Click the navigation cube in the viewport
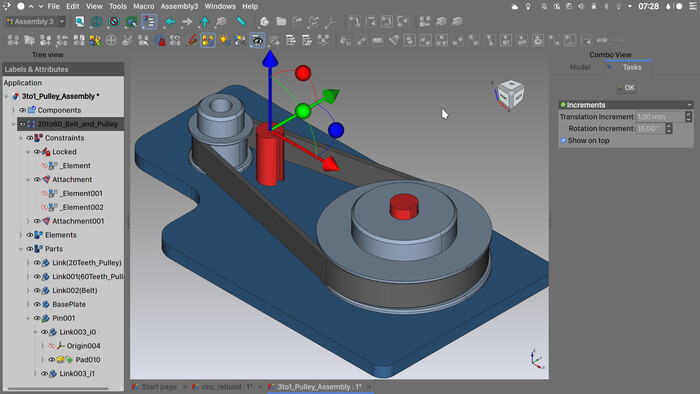Screen dimensions: 700x394 point(510,93)
